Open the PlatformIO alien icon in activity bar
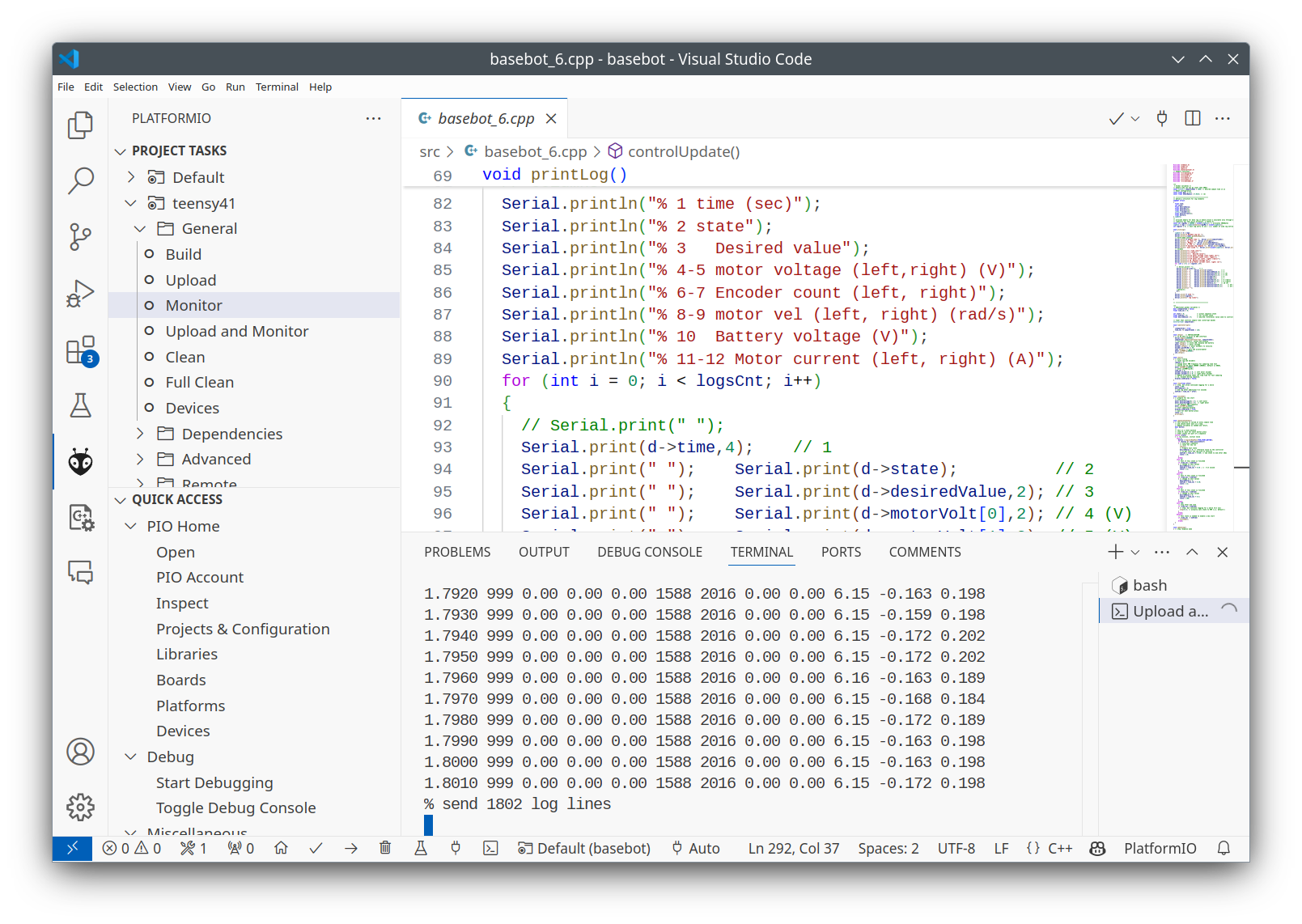 [80, 461]
